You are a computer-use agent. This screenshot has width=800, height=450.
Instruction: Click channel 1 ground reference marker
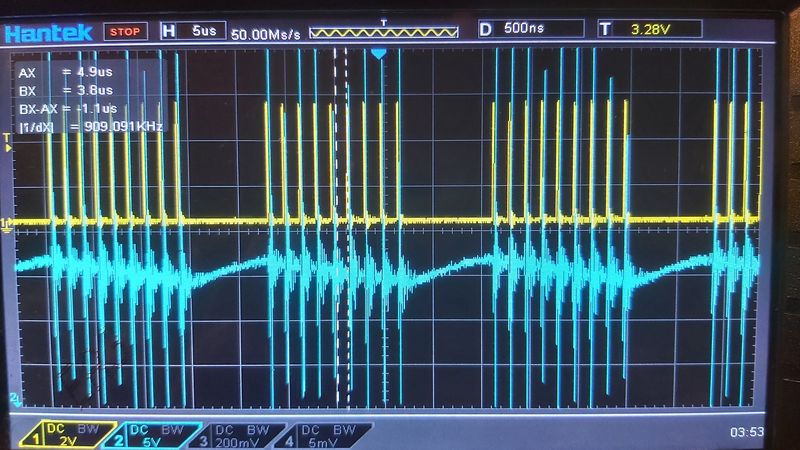pyautogui.click(x=6, y=224)
